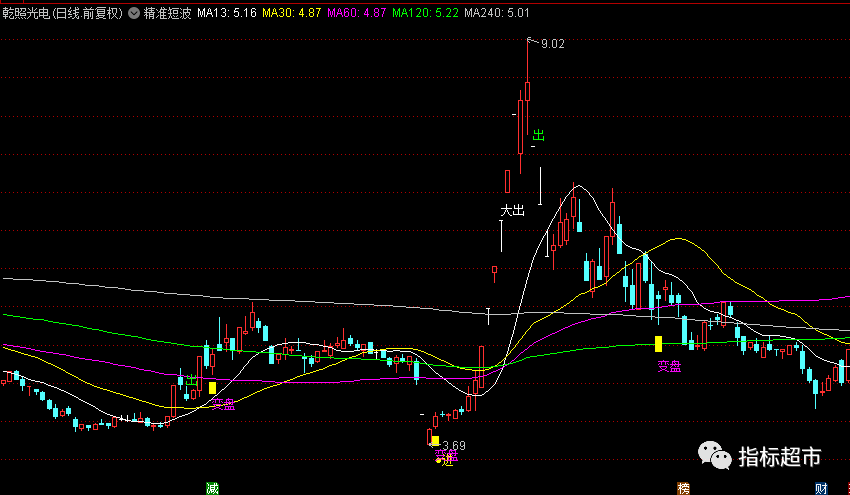Click the green 出 signal near the peak

(x=538, y=134)
